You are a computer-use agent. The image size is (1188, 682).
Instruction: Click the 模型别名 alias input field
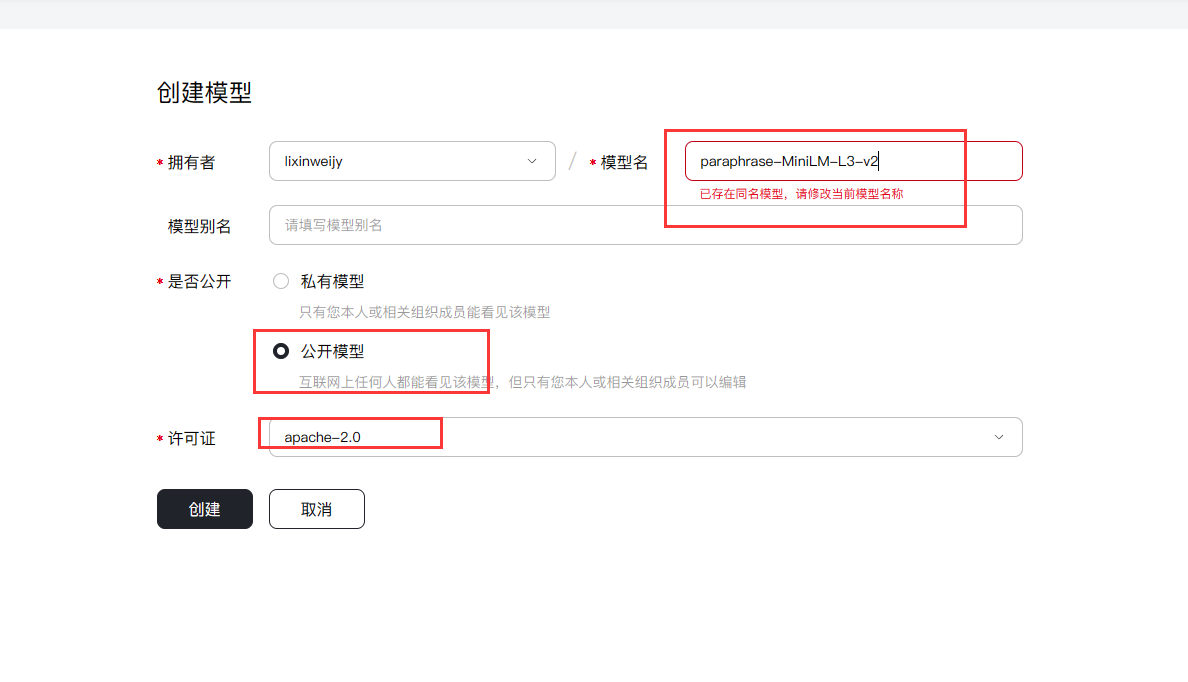(645, 225)
